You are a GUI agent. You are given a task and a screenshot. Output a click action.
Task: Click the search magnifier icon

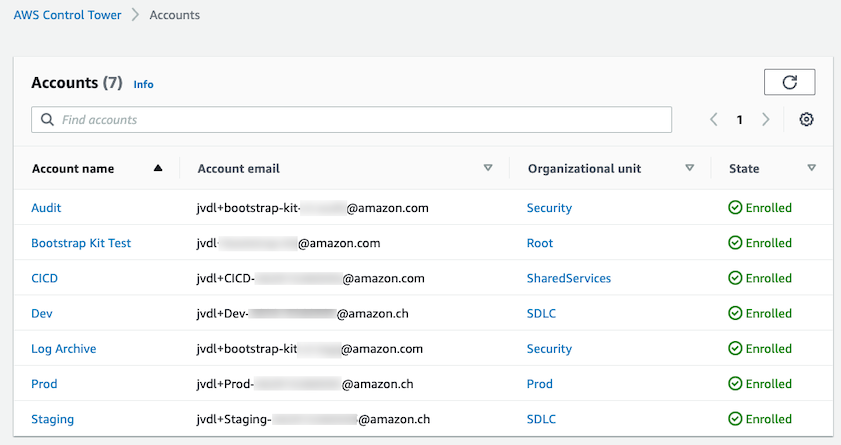(47, 120)
